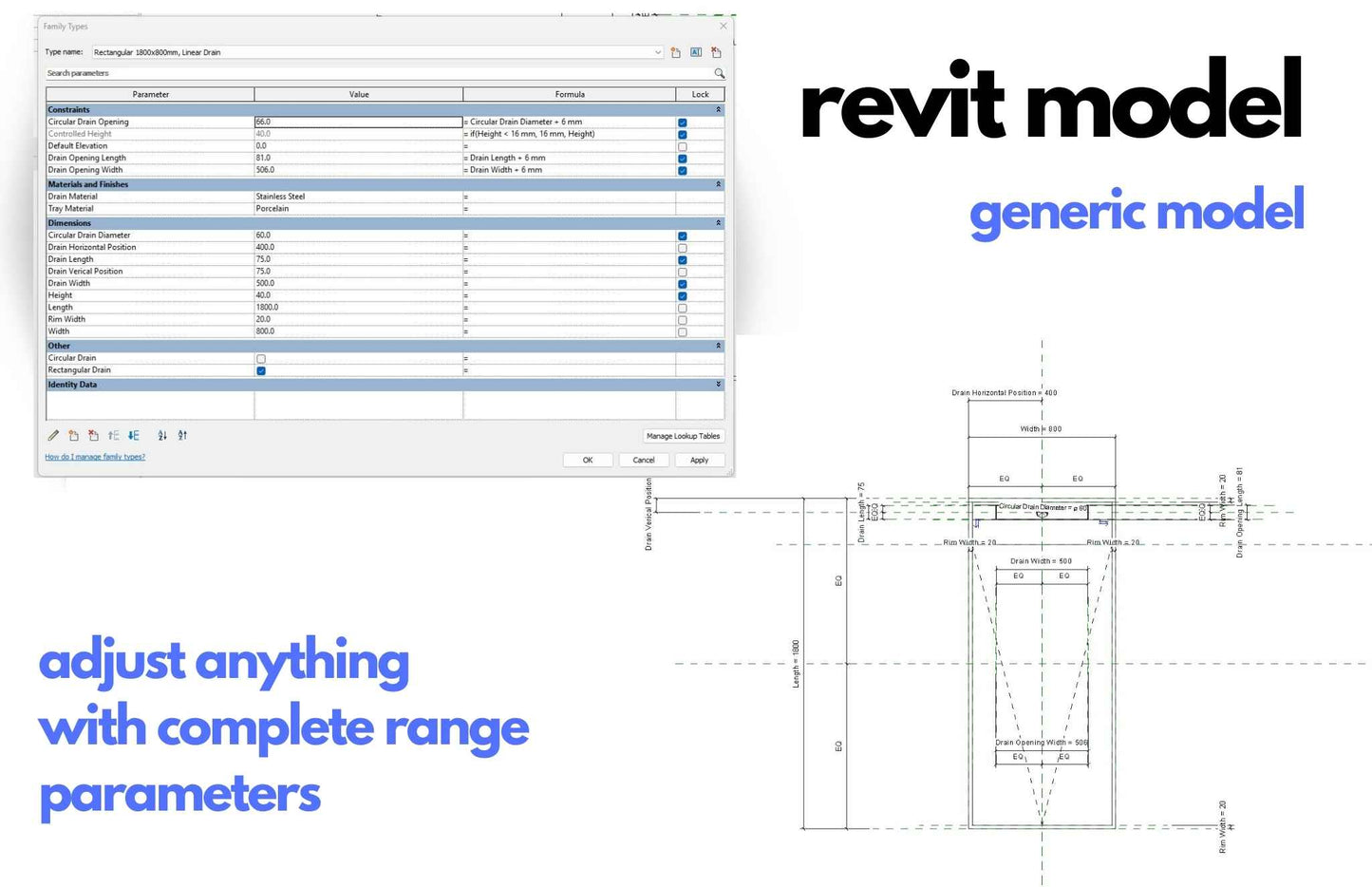The image size is (1372, 887).
Task: Collapse the Constraints section
Action: click(718, 110)
